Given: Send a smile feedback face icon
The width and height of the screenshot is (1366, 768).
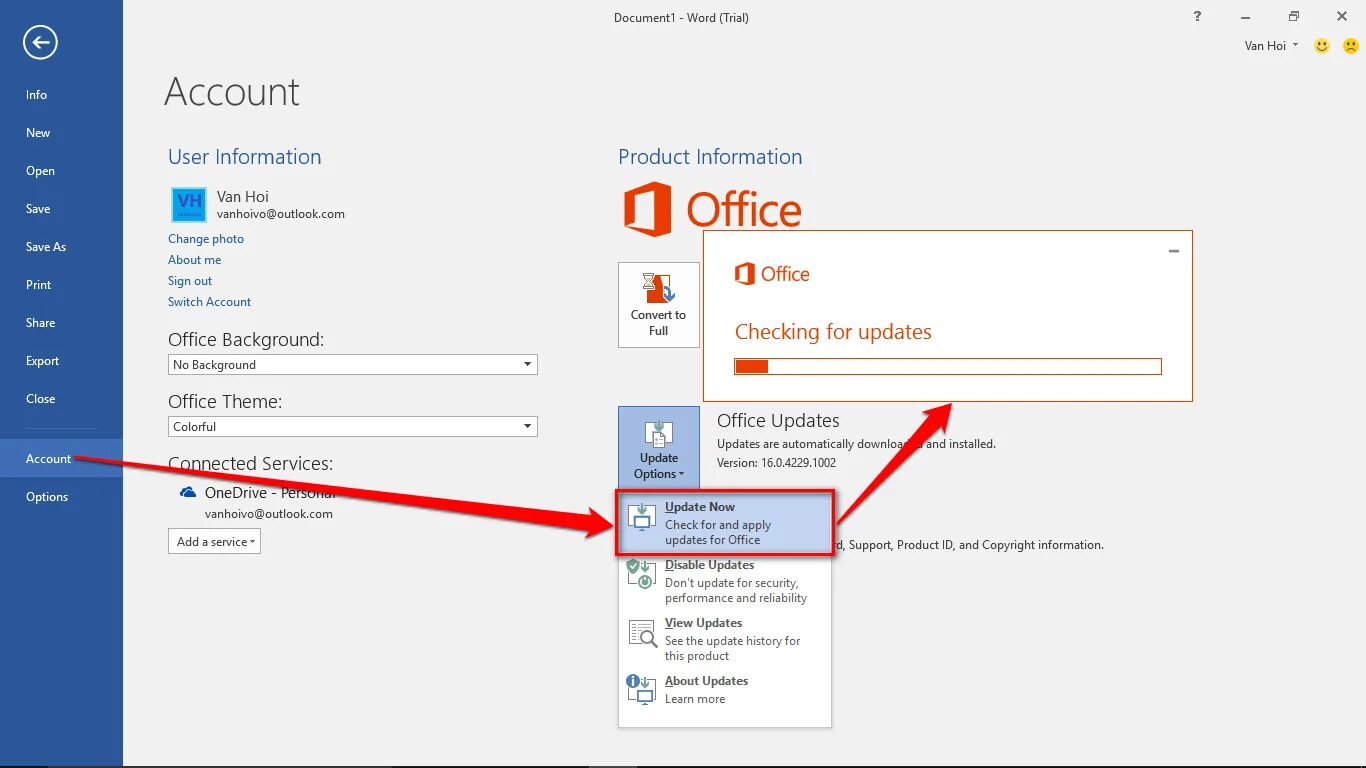Looking at the screenshot, I should [x=1322, y=46].
